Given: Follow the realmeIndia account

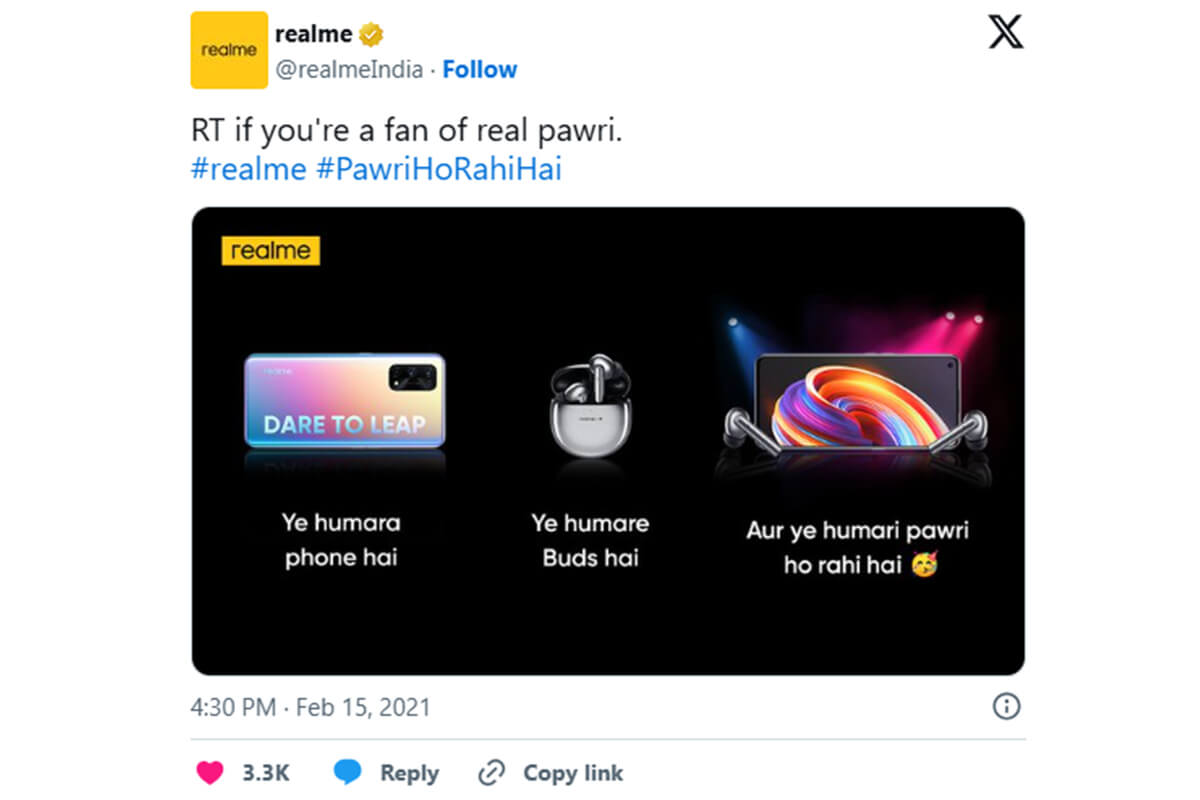Looking at the screenshot, I should tap(480, 70).
